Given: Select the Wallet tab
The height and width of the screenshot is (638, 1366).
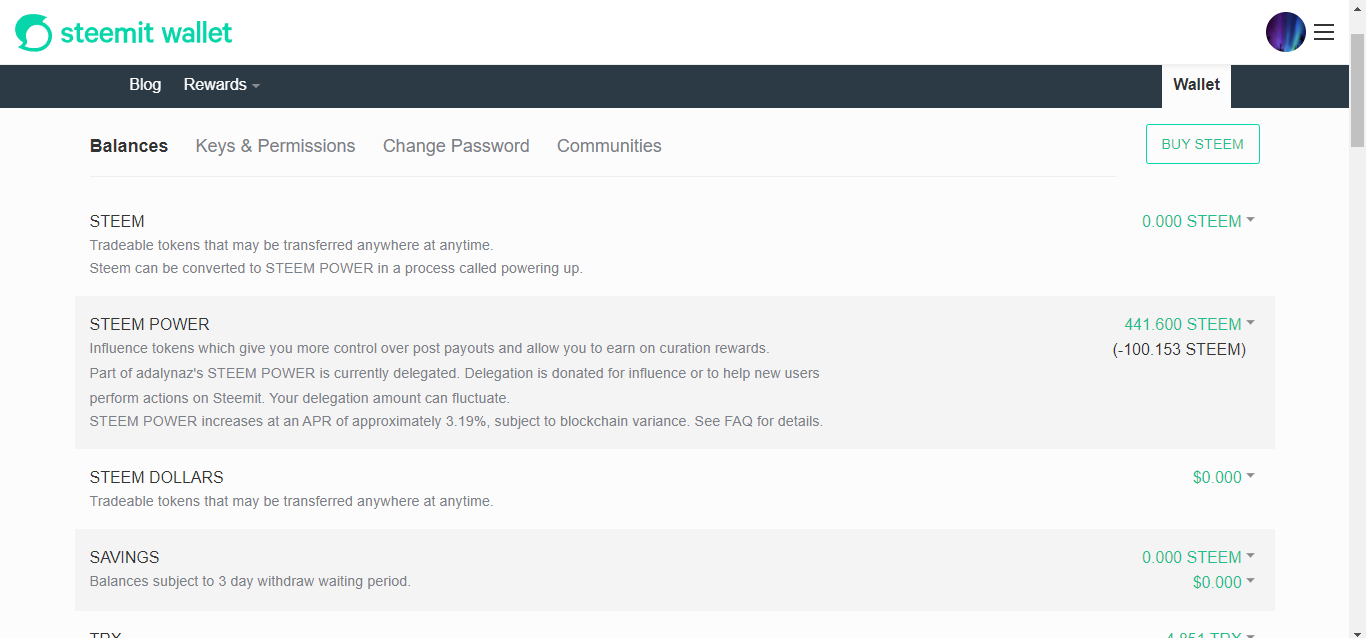Looking at the screenshot, I should [1196, 85].
